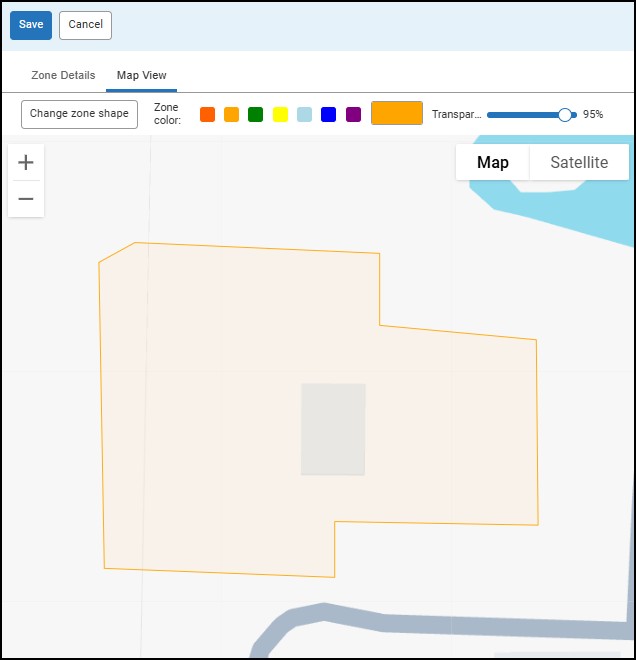Select the amber zone color swatch
The height and width of the screenshot is (660, 636).
tap(232, 115)
